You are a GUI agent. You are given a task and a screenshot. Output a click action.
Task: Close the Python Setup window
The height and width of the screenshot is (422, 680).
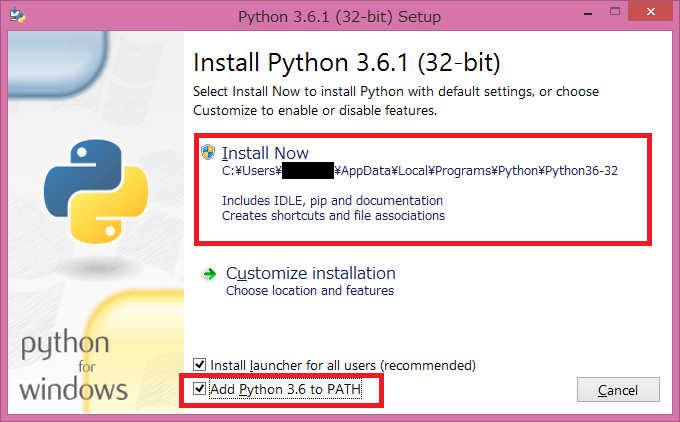(x=651, y=12)
